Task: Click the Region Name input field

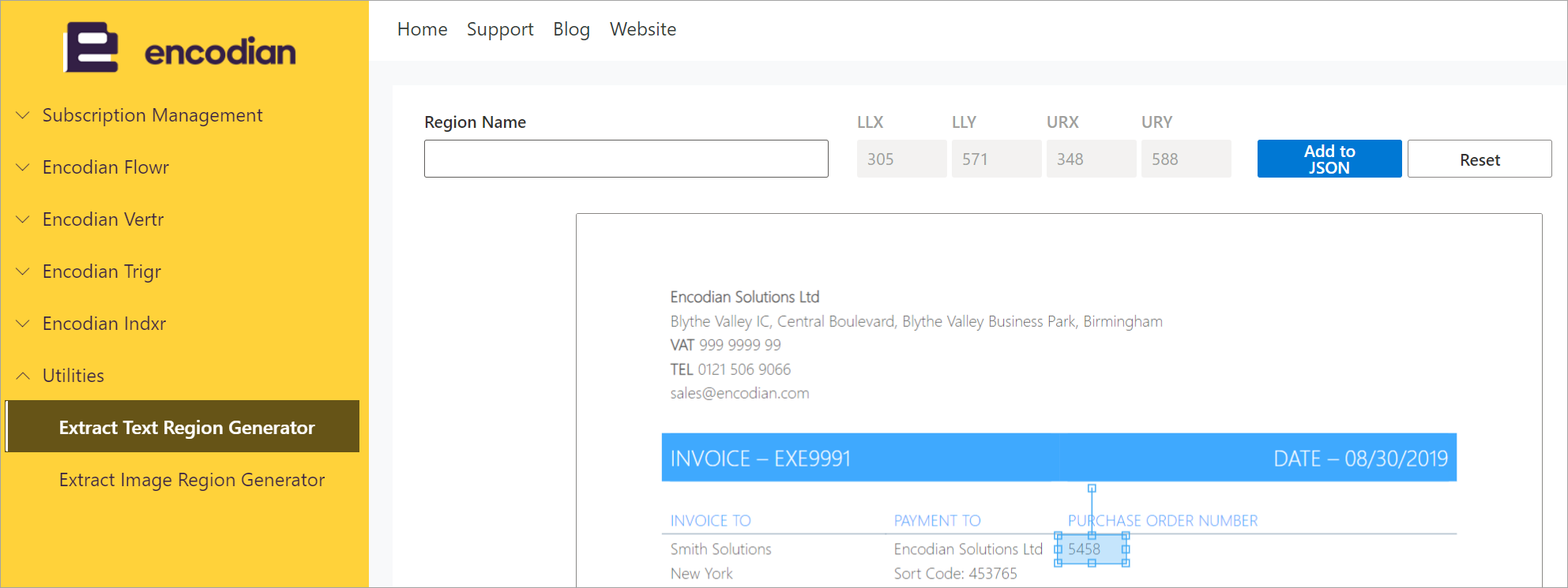Action: pos(626,159)
